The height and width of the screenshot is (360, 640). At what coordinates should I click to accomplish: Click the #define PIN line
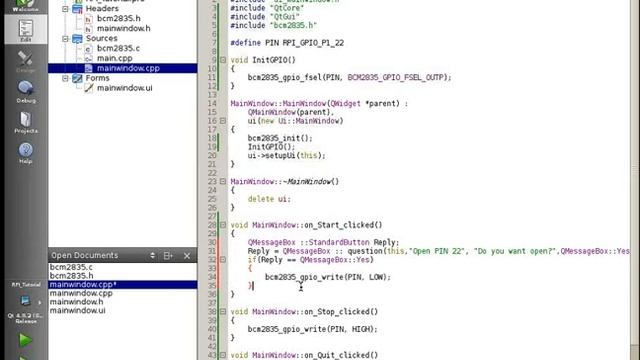pyautogui.click(x=287, y=43)
